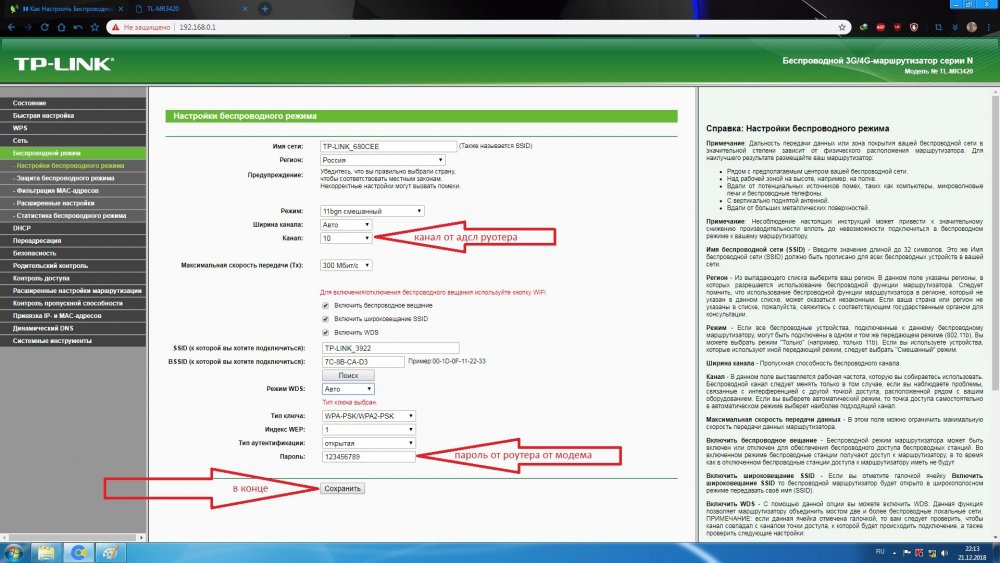Select the DHCP sidebar menu item

coord(23,228)
